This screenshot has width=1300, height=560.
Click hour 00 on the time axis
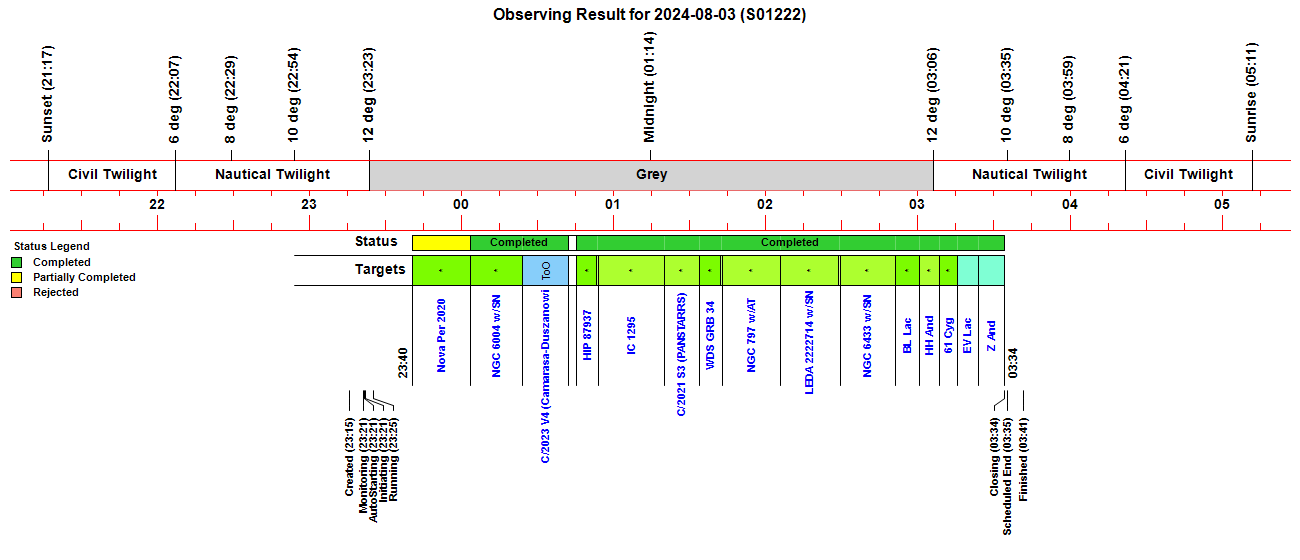coord(461,204)
